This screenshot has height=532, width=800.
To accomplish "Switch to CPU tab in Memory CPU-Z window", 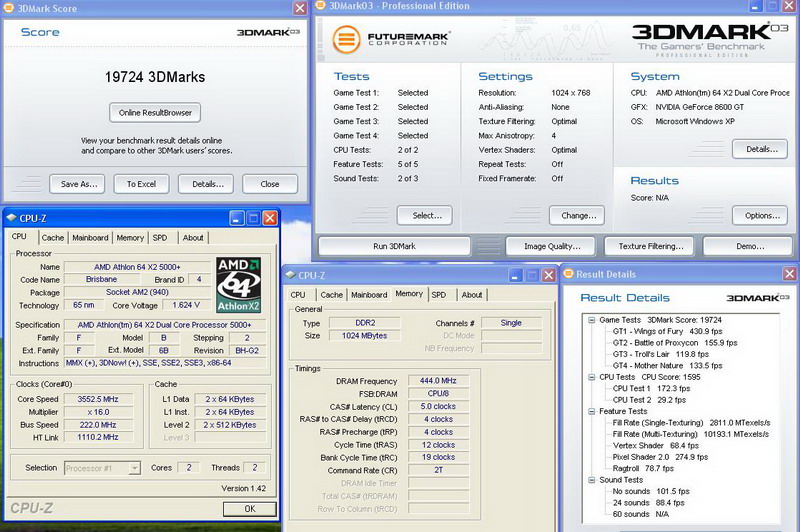I will tap(298, 295).
